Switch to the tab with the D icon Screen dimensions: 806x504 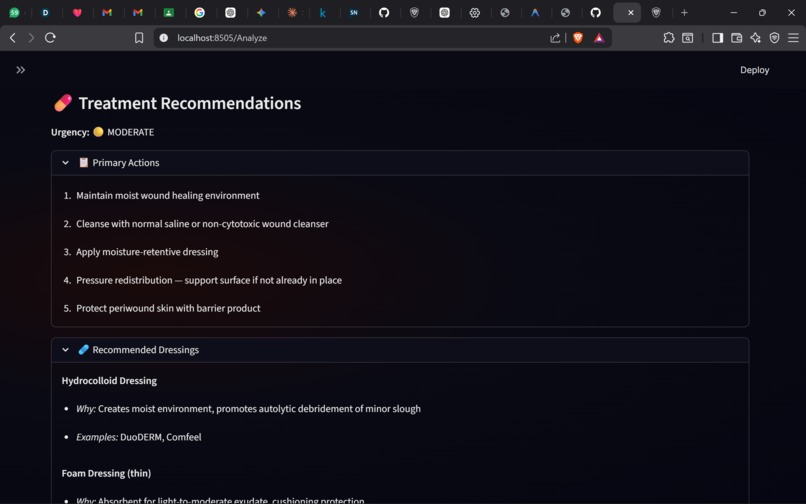[46, 13]
